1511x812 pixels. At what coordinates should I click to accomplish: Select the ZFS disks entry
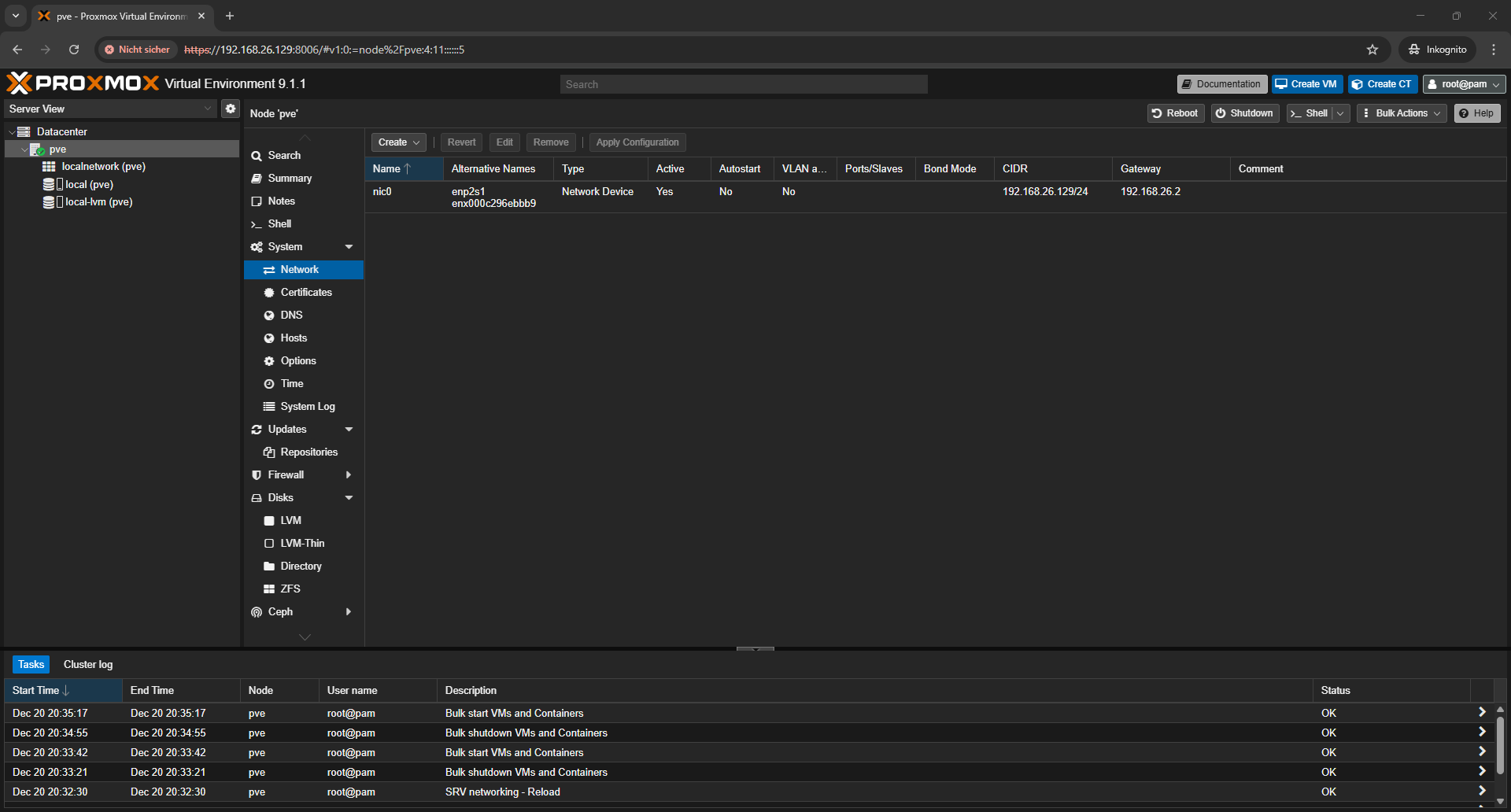tap(290, 589)
